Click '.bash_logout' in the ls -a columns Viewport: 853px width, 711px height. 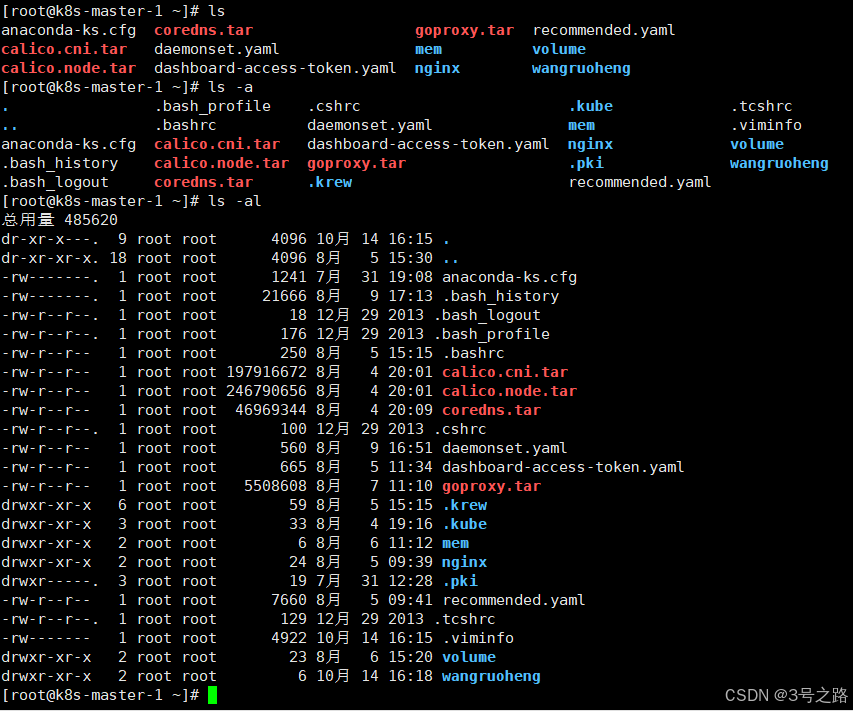pyautogui.click(x=55, y=182)
